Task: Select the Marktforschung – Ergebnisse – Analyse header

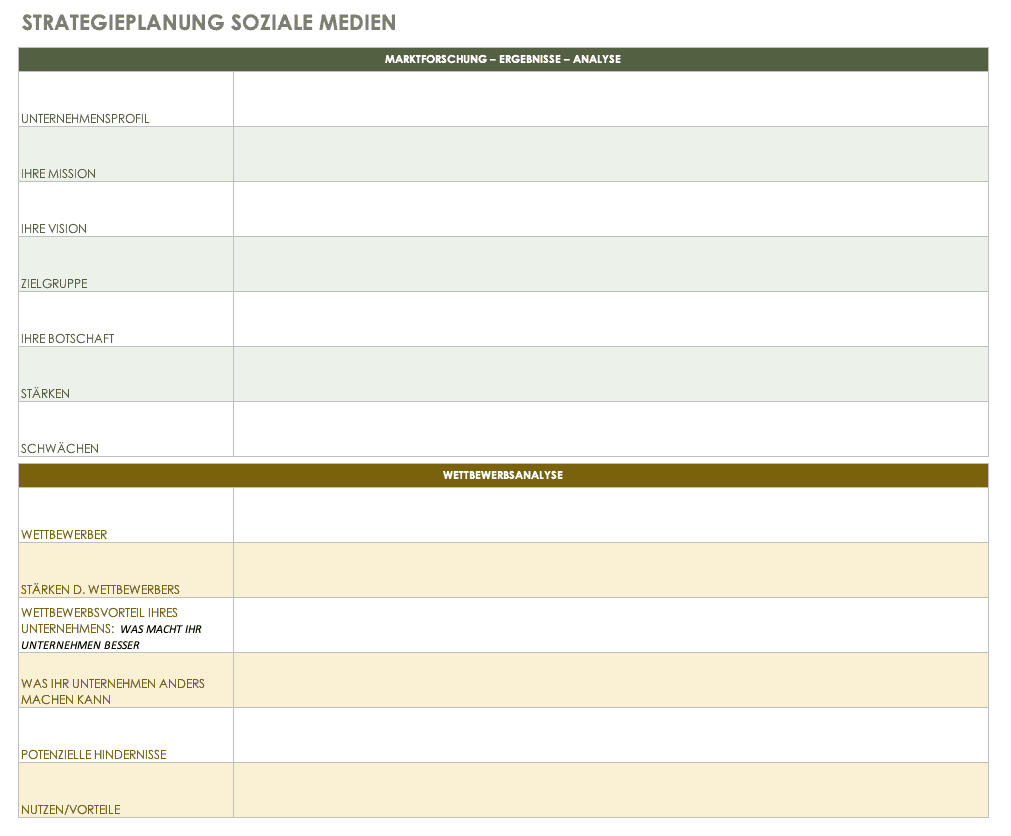Action: pyautogui.click(x=503, y=59)
